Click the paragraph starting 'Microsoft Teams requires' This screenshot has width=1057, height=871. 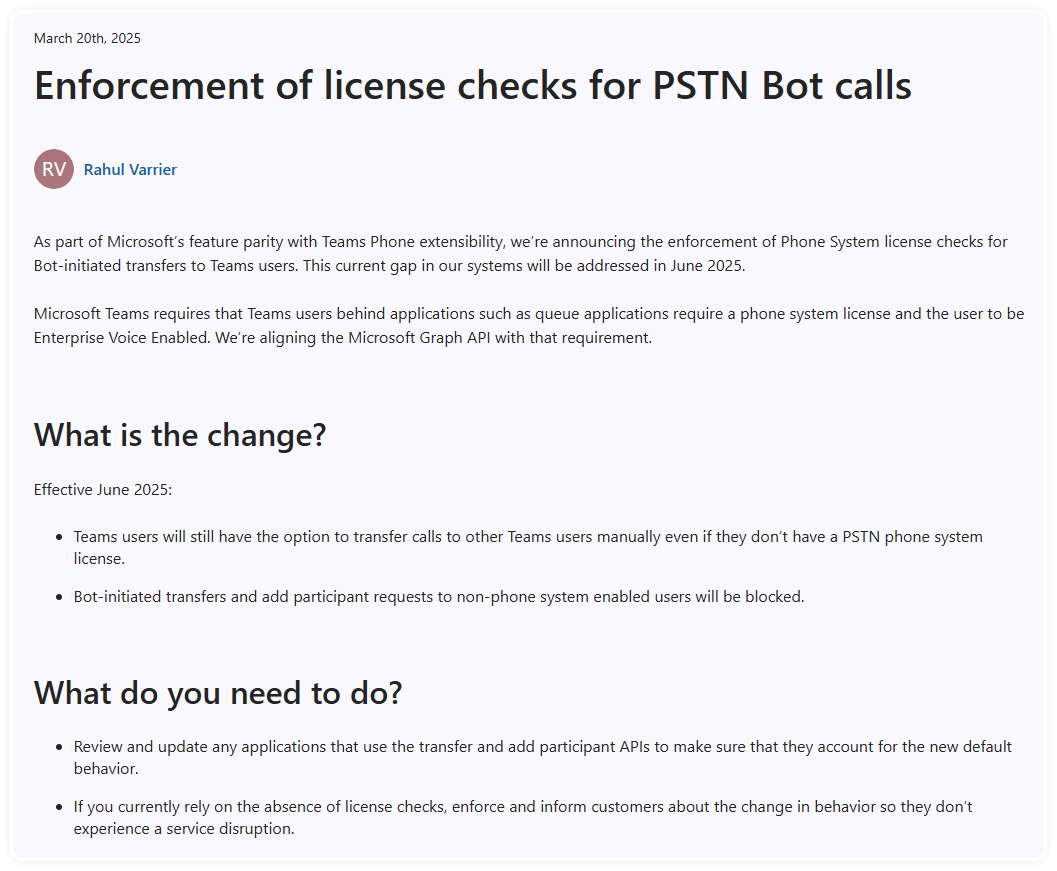click(528, 326)
